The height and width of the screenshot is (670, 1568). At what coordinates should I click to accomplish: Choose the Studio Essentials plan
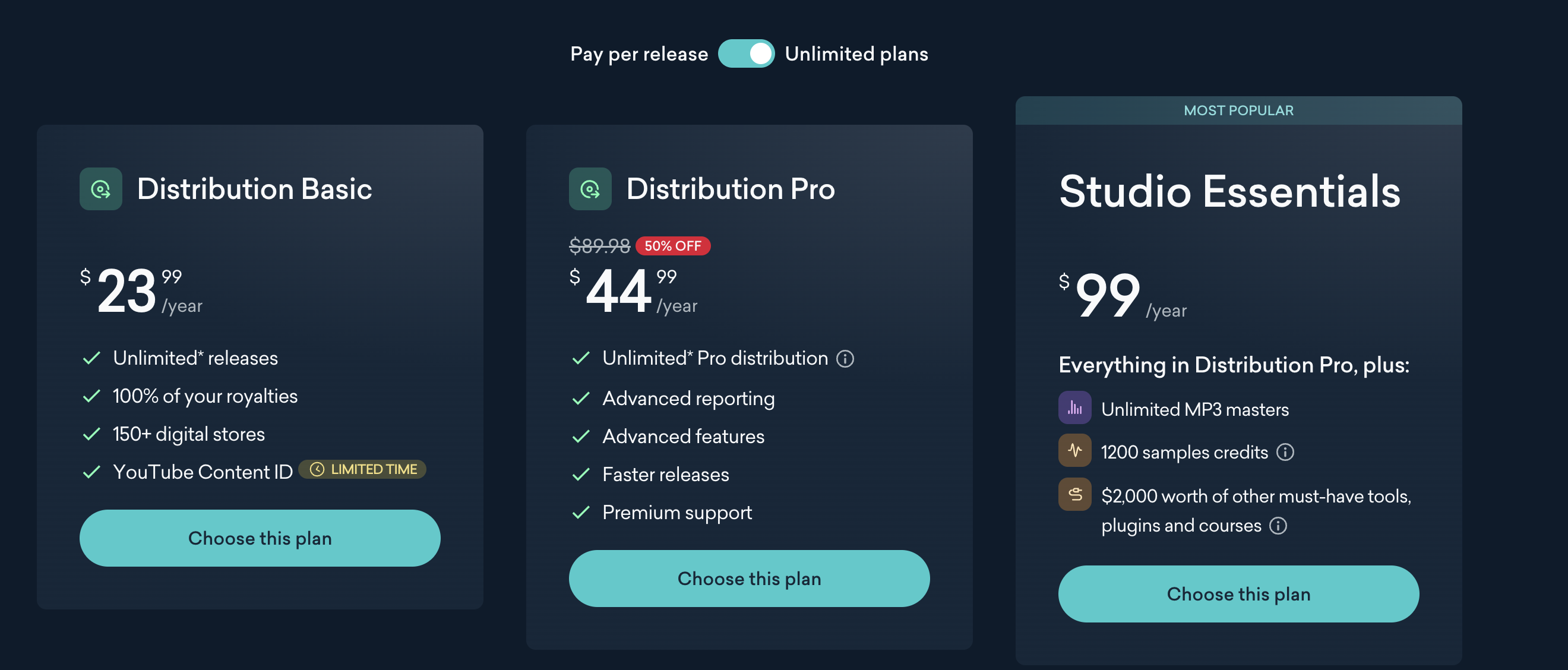pyautogui.click(x=1238, y=593)
